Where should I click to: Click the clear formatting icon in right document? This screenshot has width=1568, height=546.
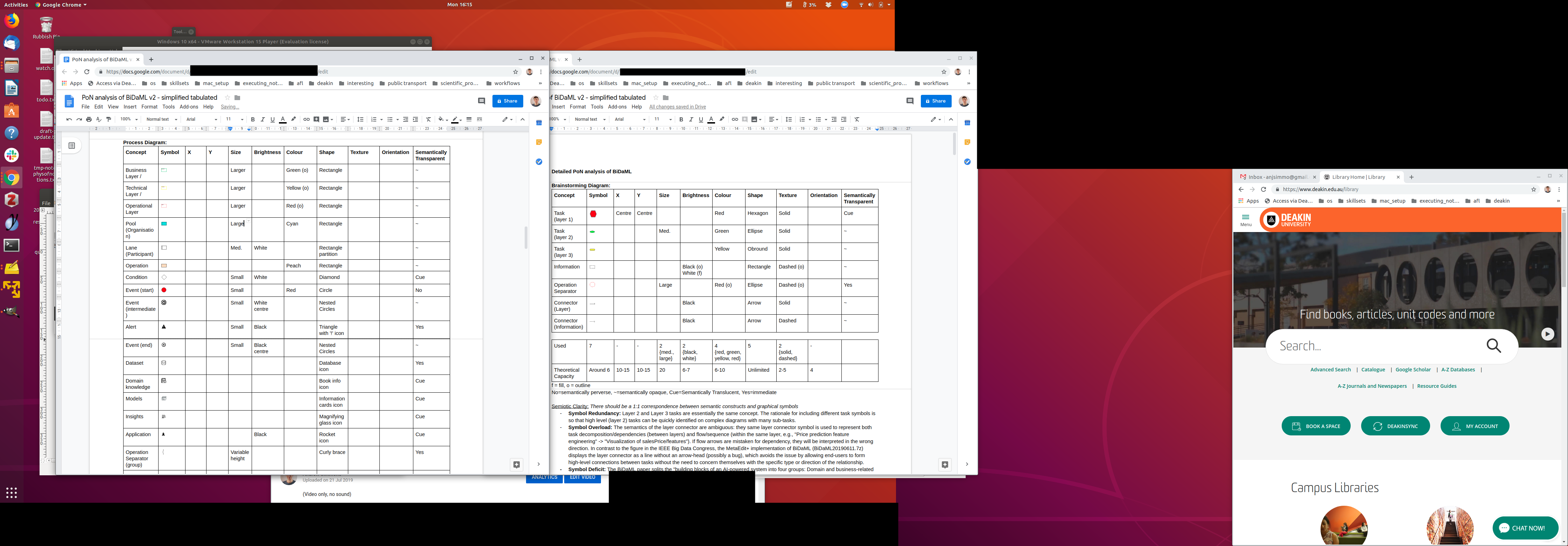[x=857, y=119]
